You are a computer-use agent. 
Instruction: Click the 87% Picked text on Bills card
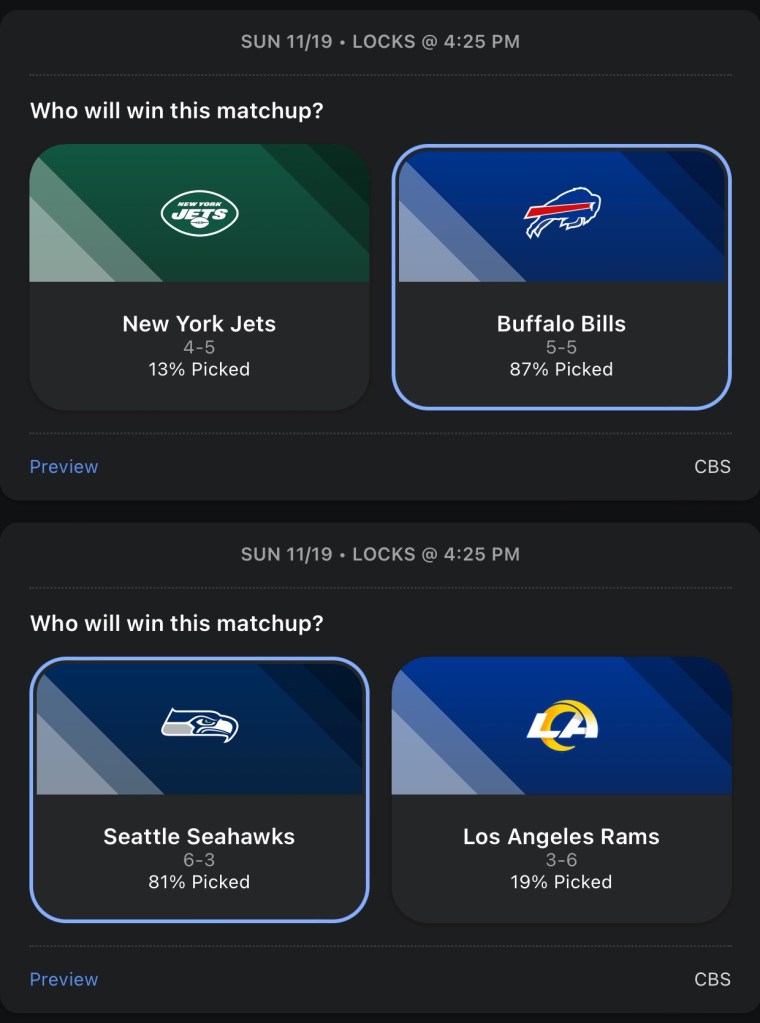click(x=561, y=370)
